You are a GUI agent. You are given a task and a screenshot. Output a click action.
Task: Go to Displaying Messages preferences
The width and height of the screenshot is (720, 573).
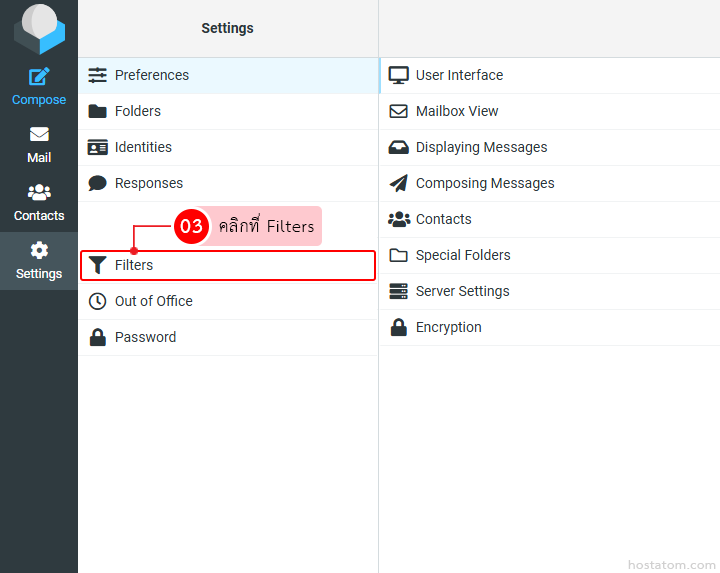tap(481, 147)
